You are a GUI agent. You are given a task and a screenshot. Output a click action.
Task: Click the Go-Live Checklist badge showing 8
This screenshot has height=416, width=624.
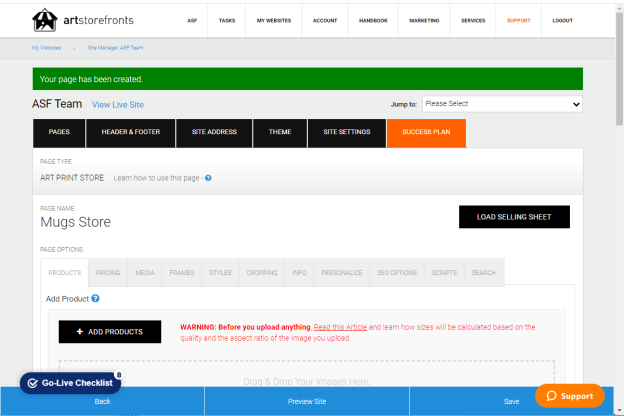coord(119,375)
